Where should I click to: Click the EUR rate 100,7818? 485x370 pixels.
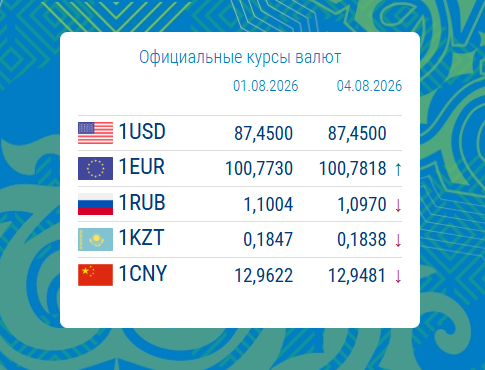[x=353, y=168]
